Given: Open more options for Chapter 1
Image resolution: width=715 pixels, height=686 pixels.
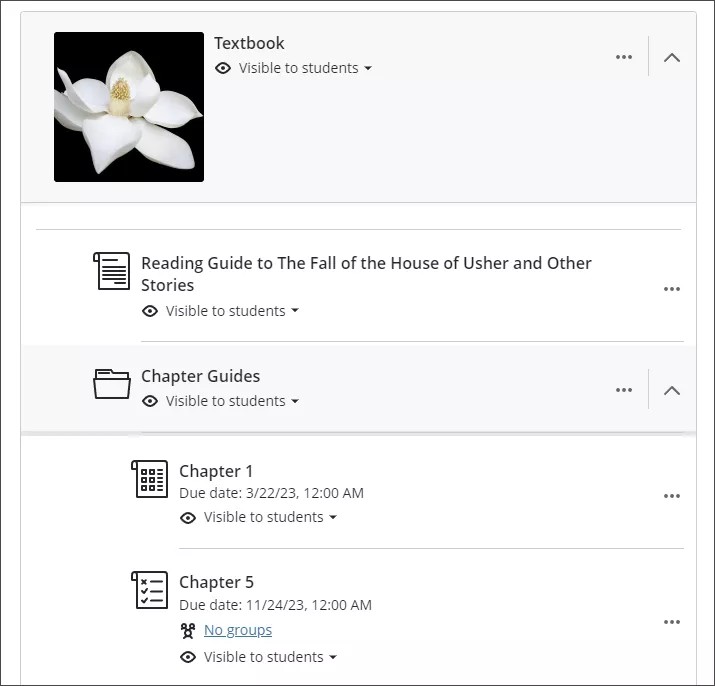Looking at the screenshot, I should point(672,496).
